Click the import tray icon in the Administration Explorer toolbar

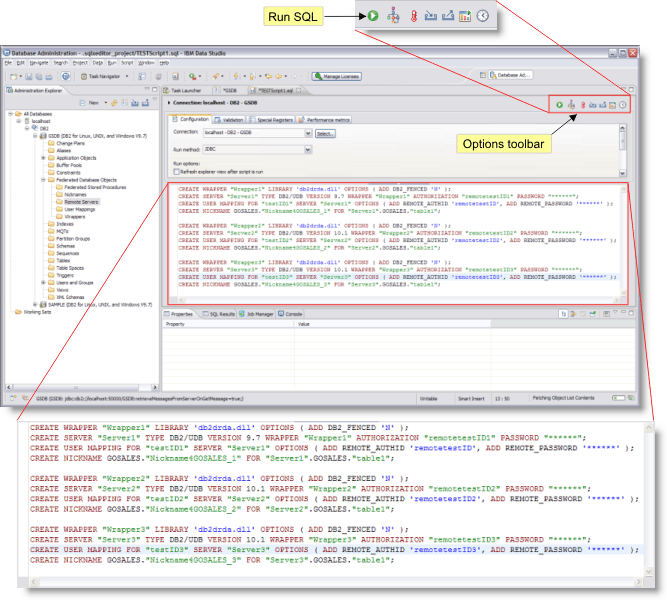point(135,103)
